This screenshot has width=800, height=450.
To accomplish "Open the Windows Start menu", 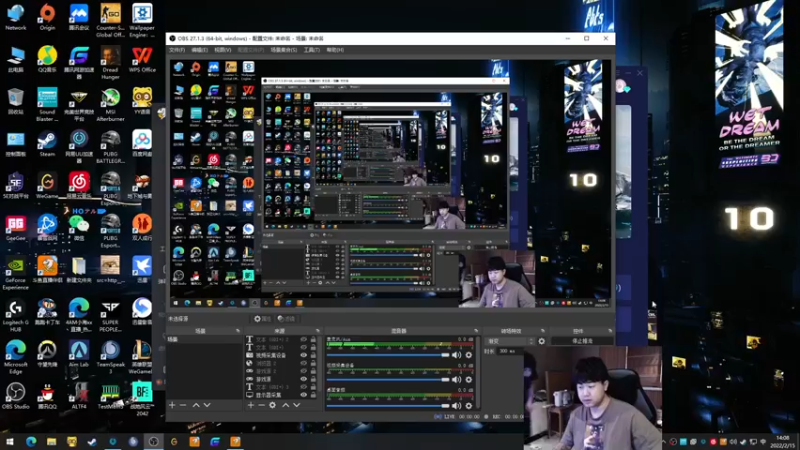I will point(10,442).
